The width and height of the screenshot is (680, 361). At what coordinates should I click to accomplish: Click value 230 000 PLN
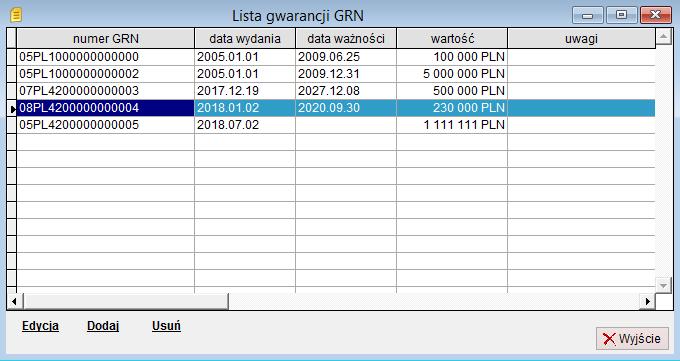pyautogui.click(x=469, y=108)
